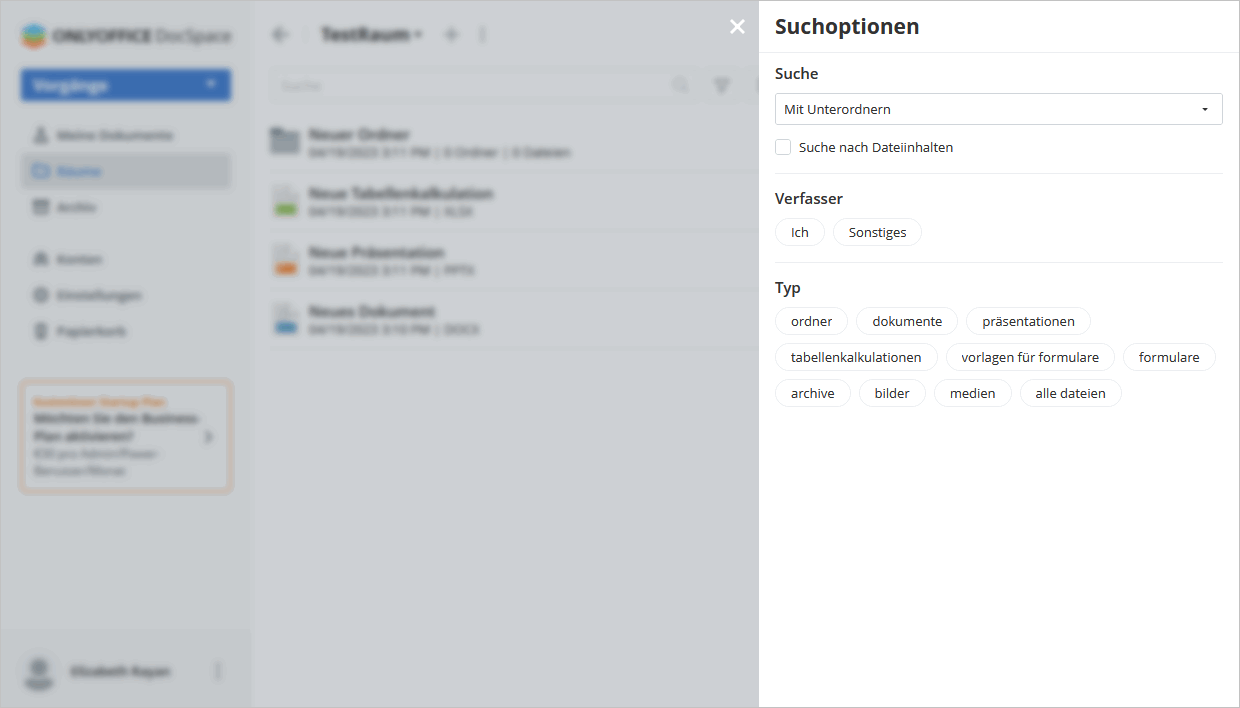Select the archive type filter
Screen dimensions: 1240x708
coord(812,393)
